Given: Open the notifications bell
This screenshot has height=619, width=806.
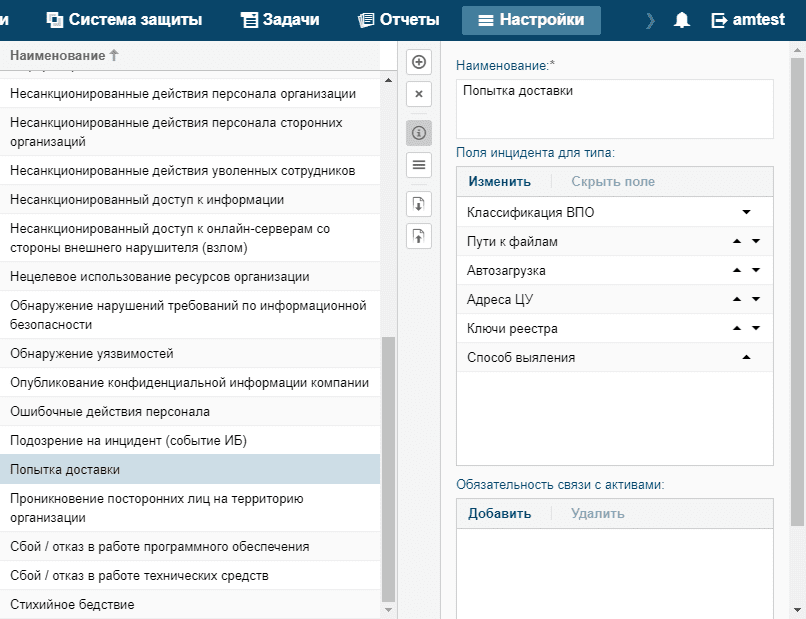Looking at the screenshot, I should coord(683,20).
